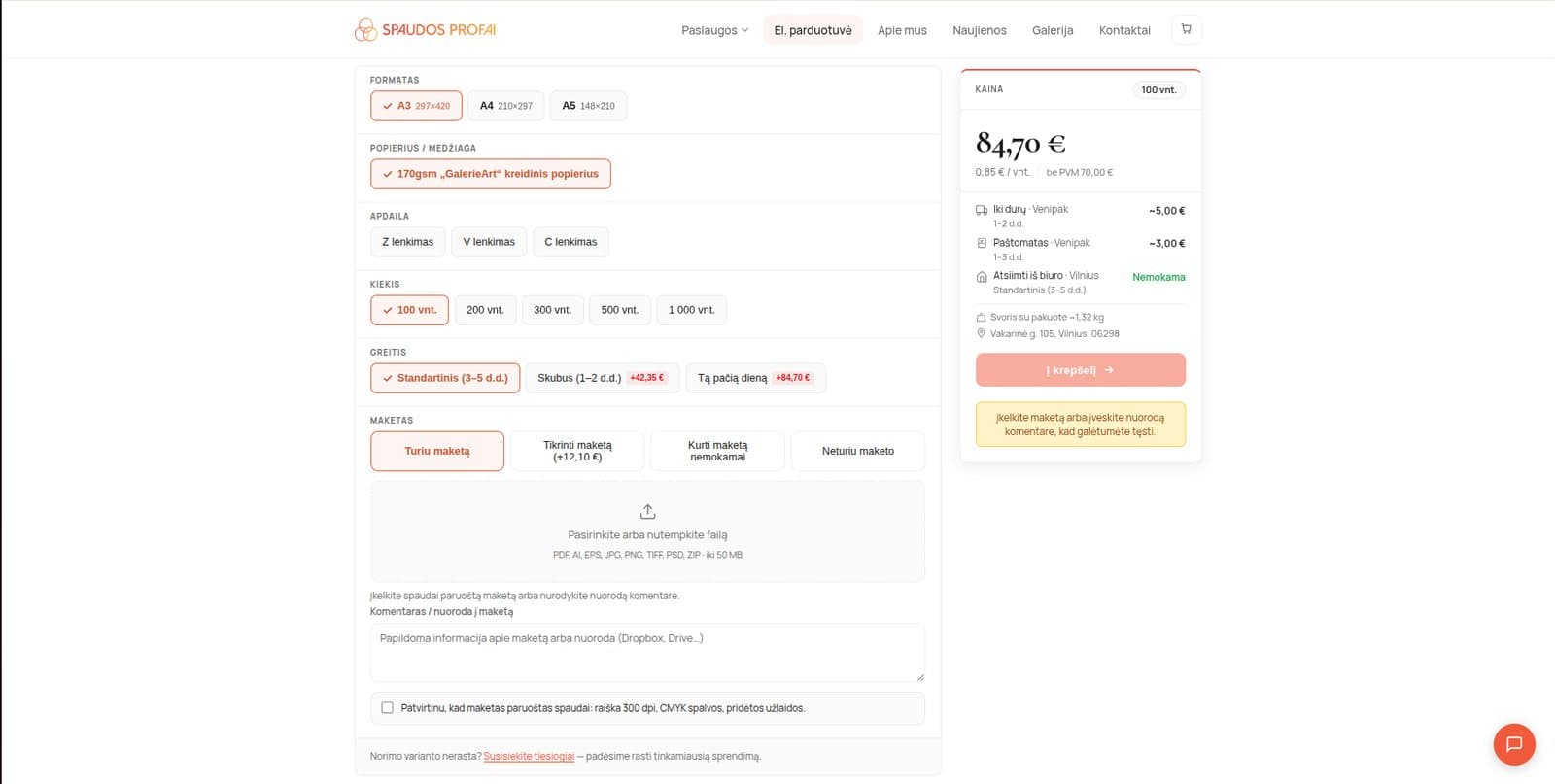The width and height of the screenshot is (1555, 784).
Task: Navigate to Galerija
Action: (x=1053, y=30)
